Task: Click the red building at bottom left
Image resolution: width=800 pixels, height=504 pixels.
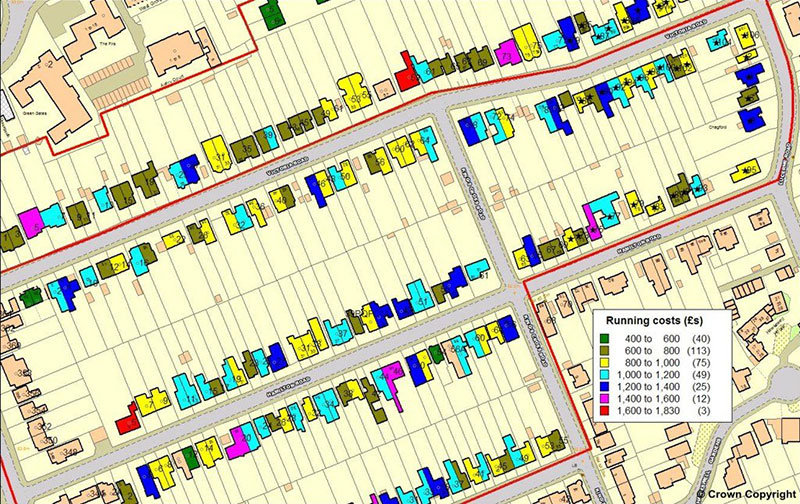Action: [x=127, y=424]
